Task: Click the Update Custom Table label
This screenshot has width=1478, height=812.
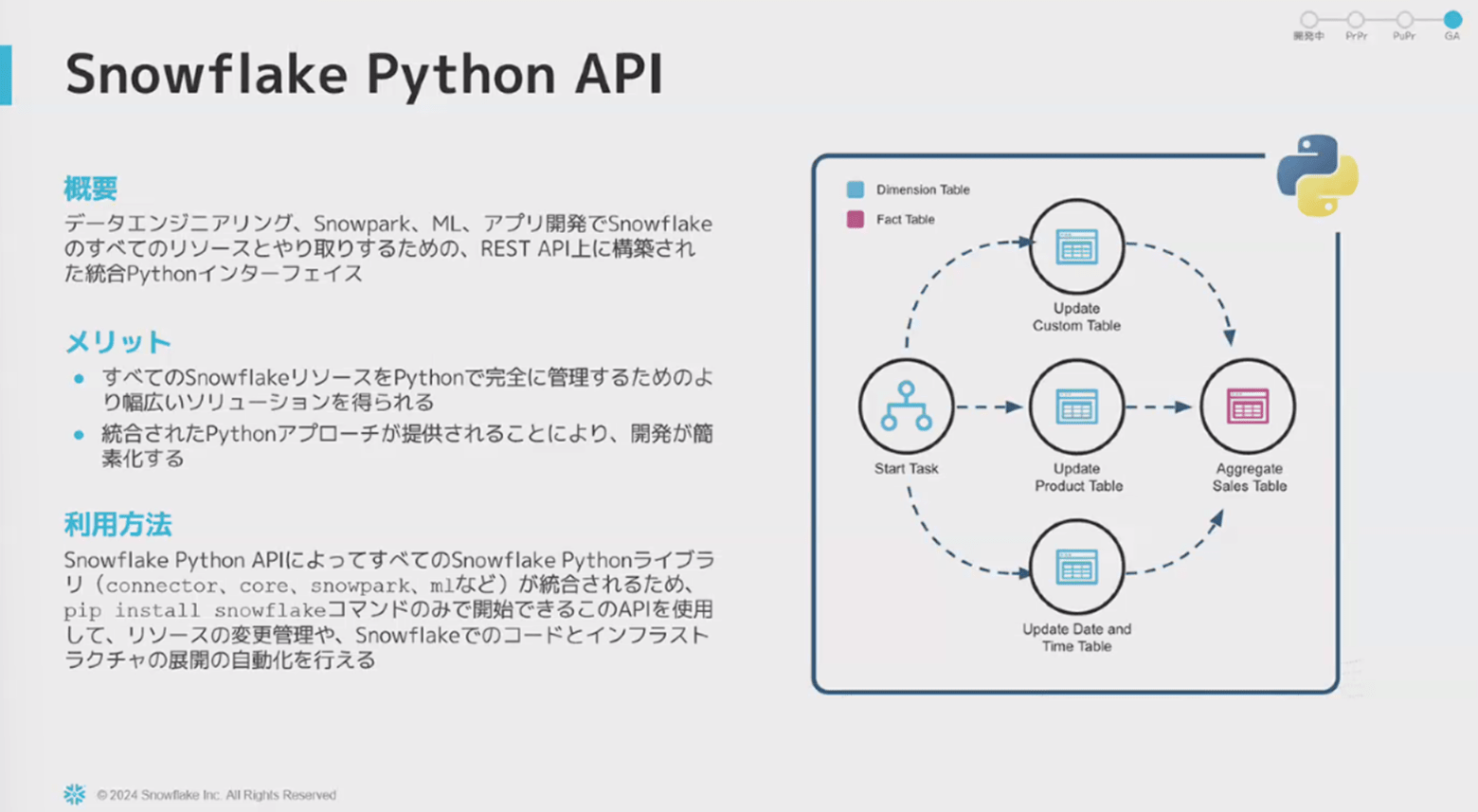Action: coord(1076,316)
